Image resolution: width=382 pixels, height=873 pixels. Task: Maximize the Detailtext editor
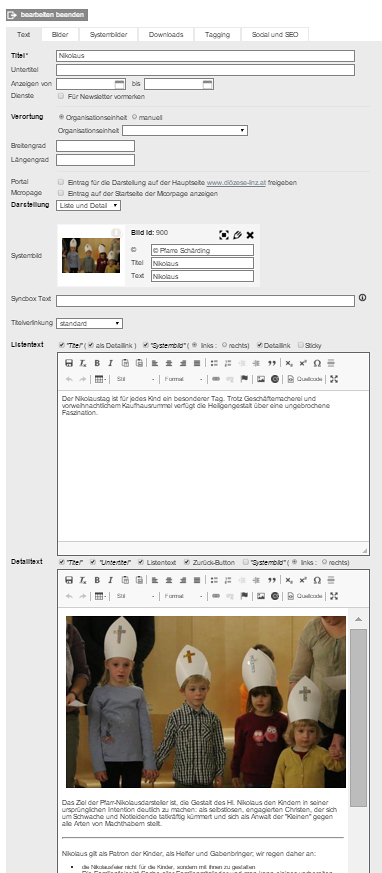[334, 596]
